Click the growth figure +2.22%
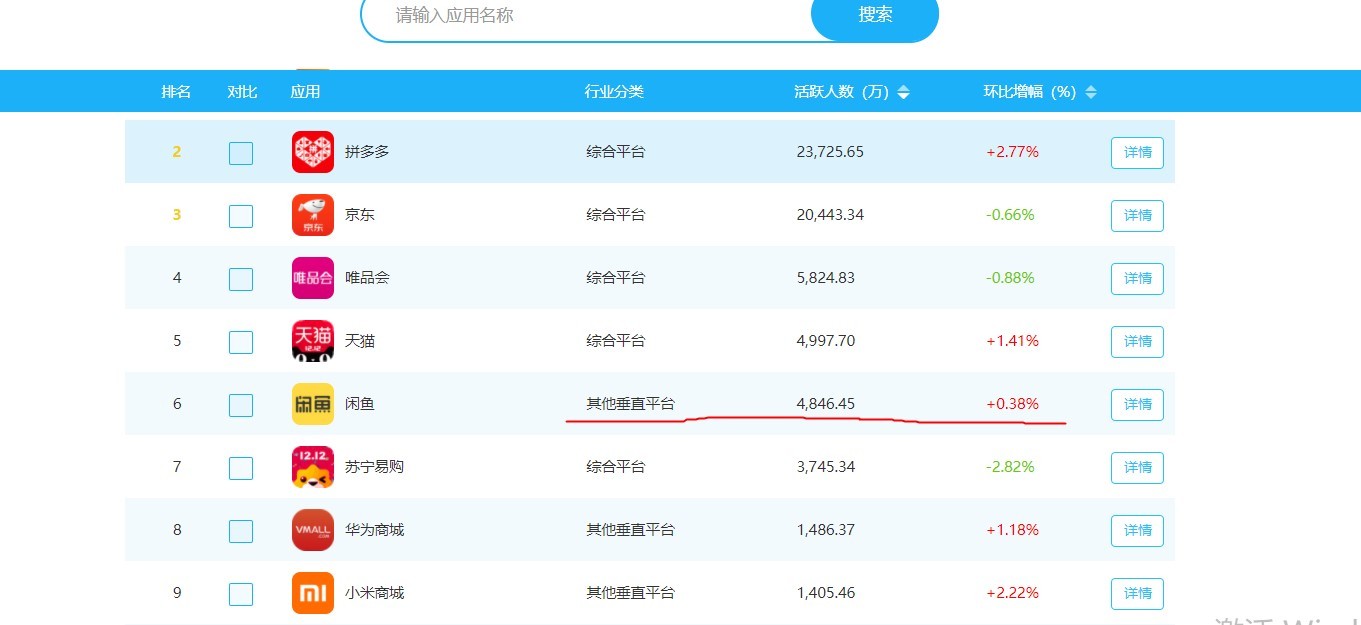 point(1012,593)
